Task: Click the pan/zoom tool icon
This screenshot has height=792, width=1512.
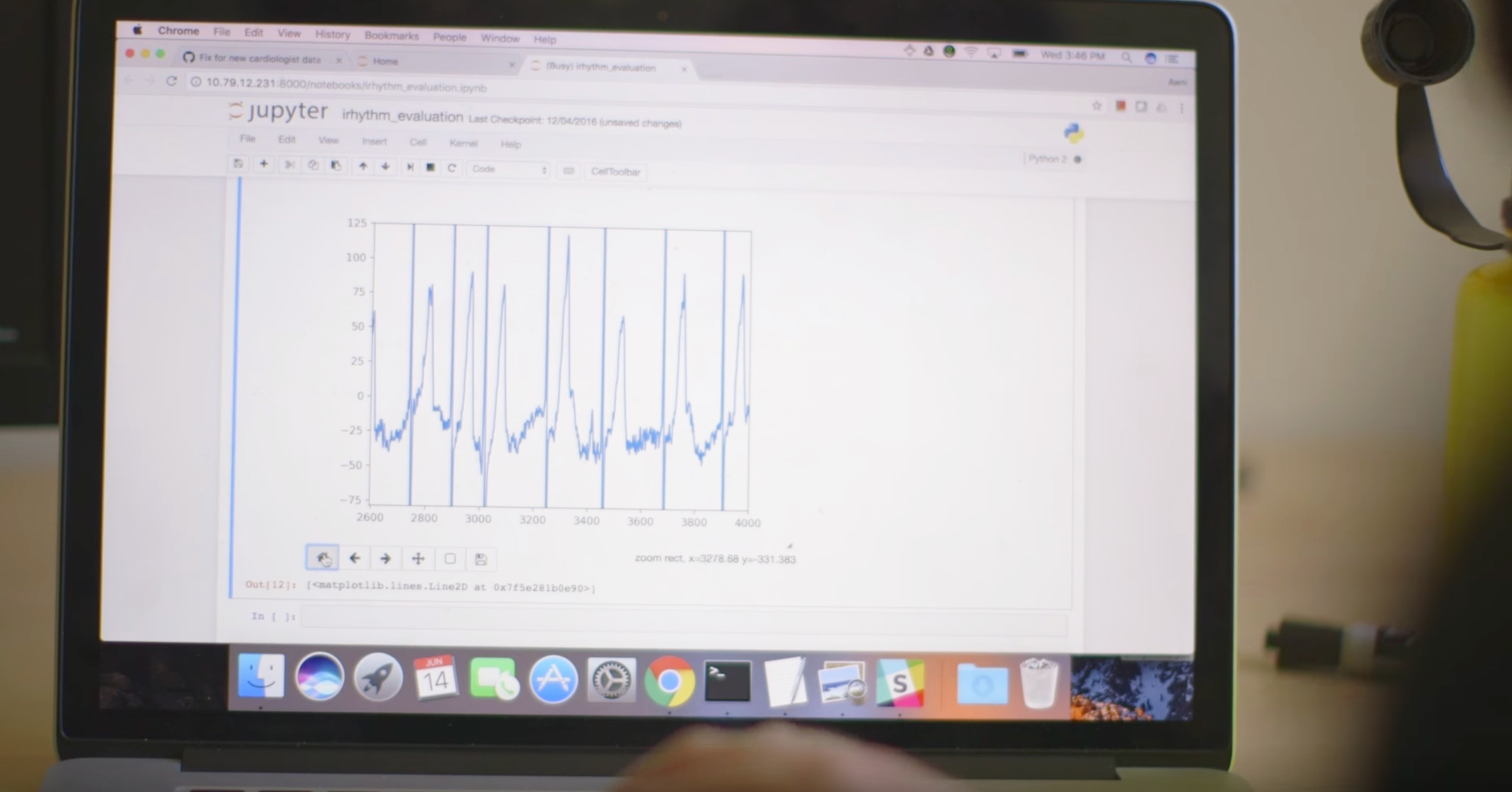Action: point(419,558)
